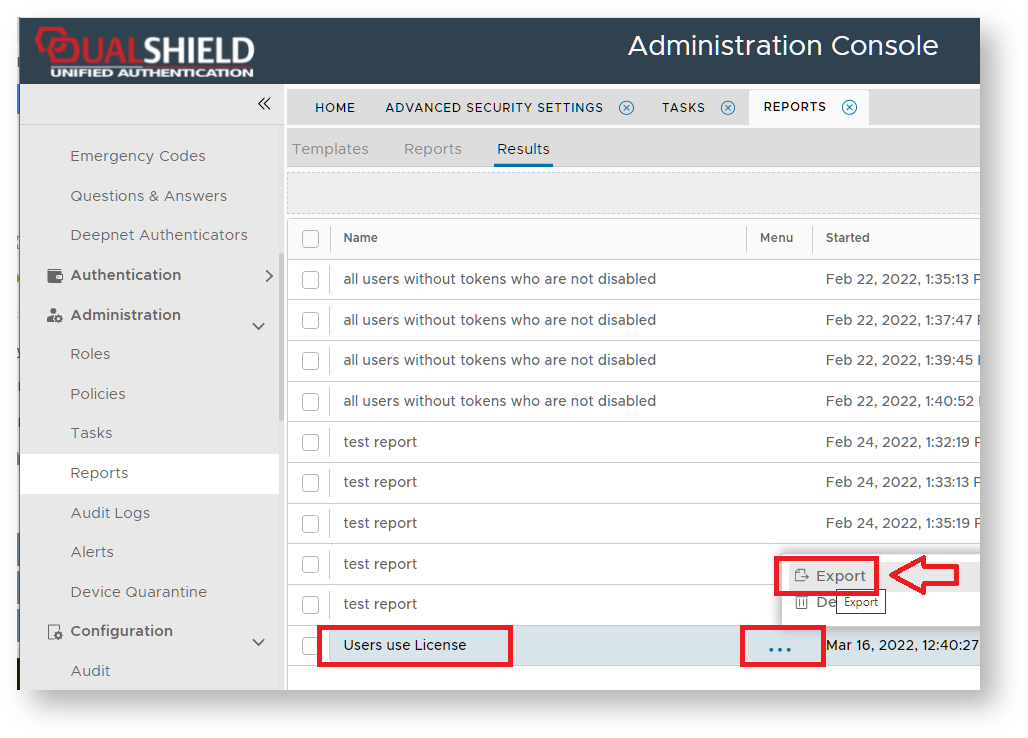Close the Tasks tab
The width and height of the screenshot is (1028, 738).
coord(728,108)
